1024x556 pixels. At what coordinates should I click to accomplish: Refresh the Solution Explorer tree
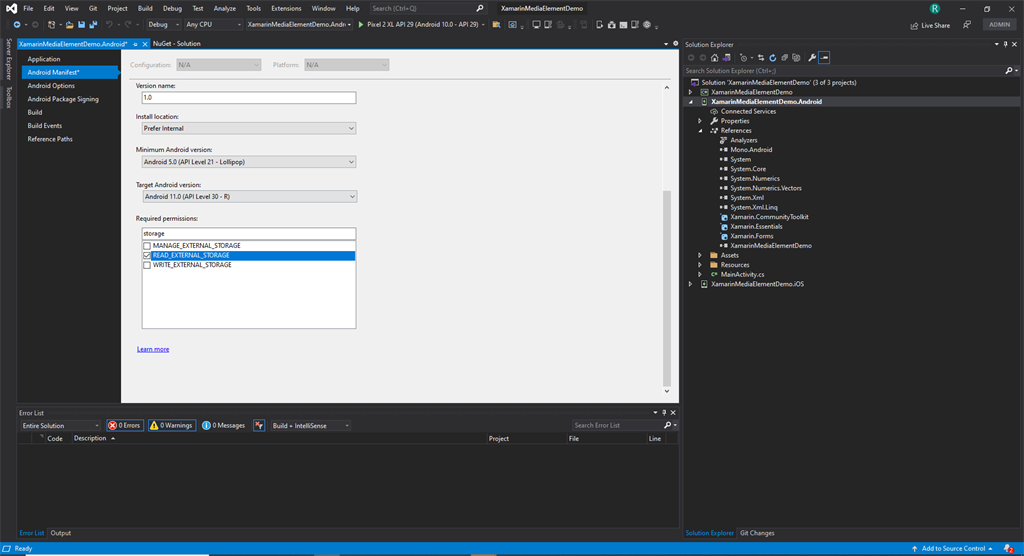coord(773,57)
